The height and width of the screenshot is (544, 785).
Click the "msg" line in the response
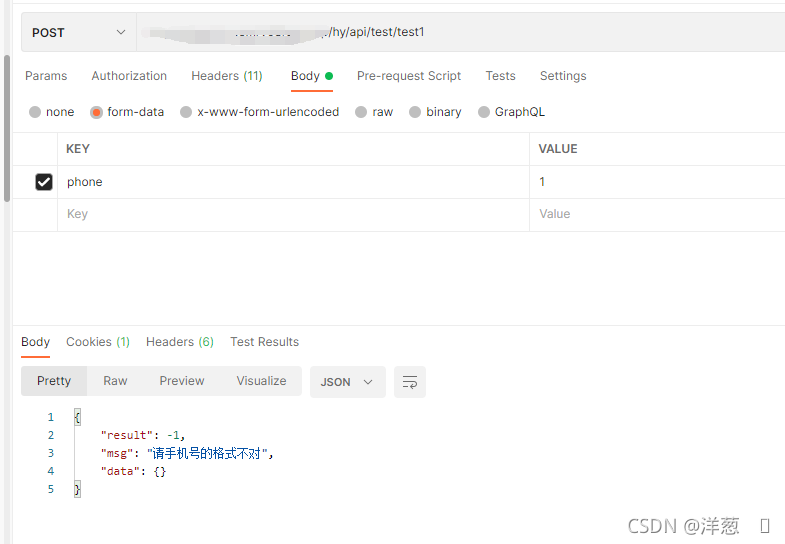click(187, 454)
